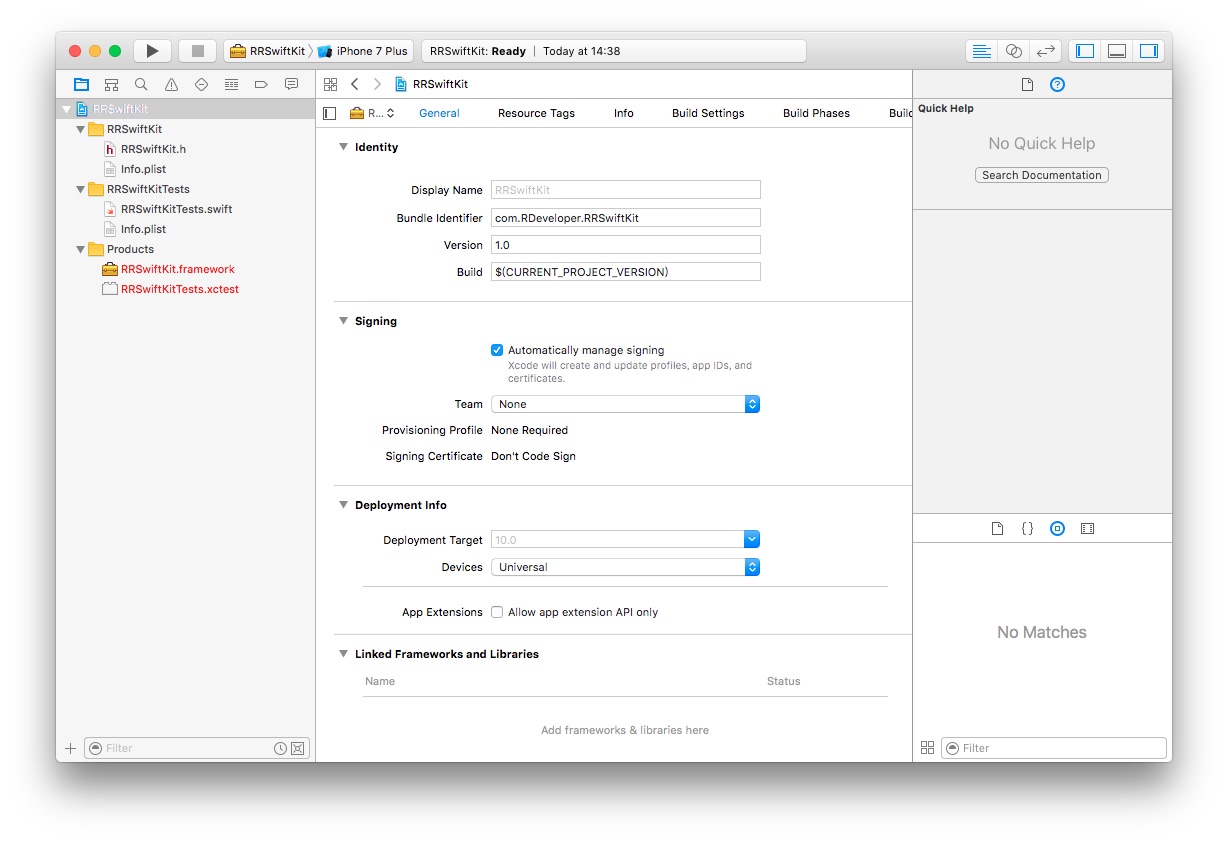Image resolution: width=1228 pixels, height=842 pixels.
Task: Show the File Template library
Action: point(997,528)
